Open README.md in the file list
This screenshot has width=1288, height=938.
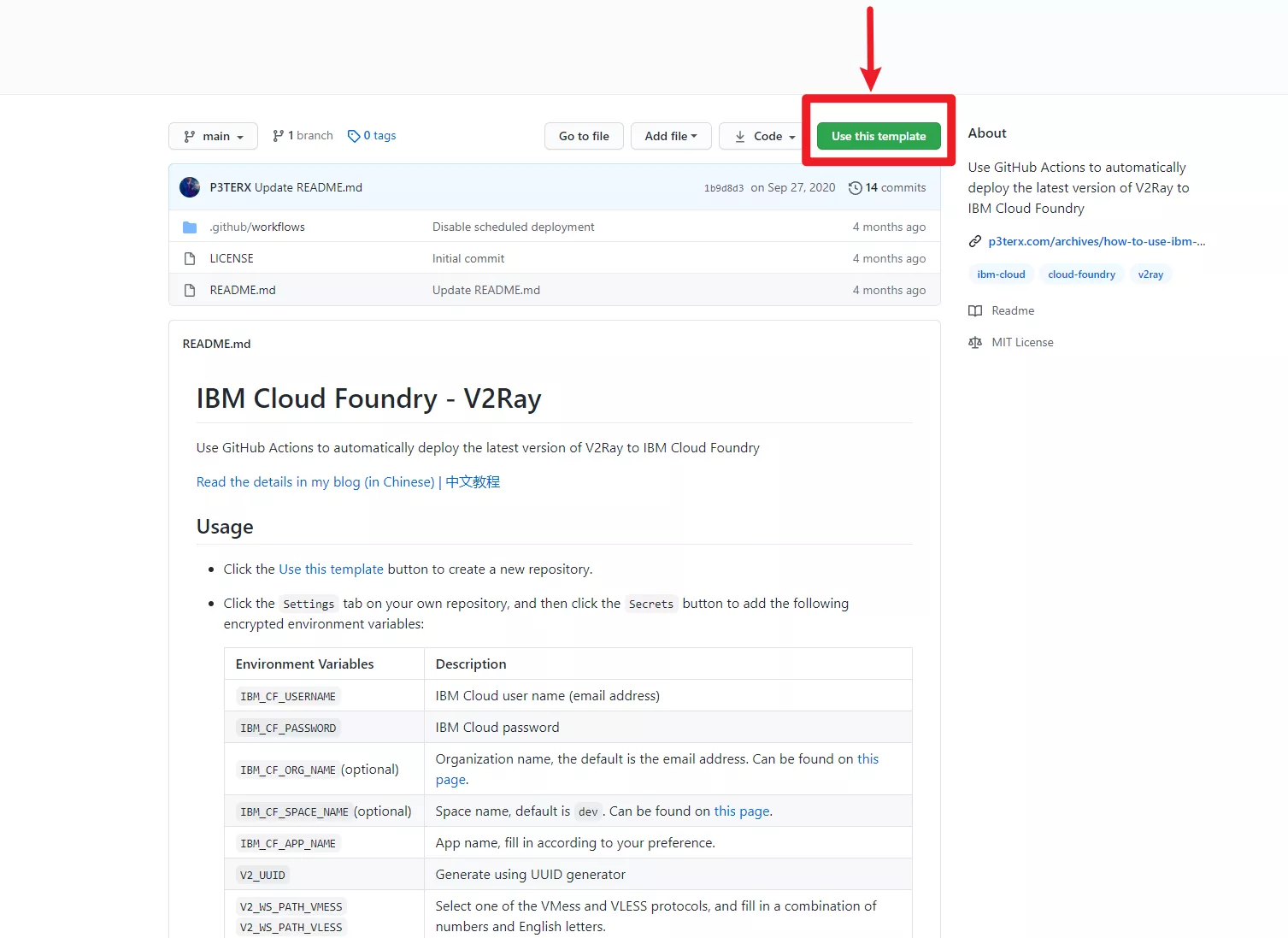tap(243, 290)
